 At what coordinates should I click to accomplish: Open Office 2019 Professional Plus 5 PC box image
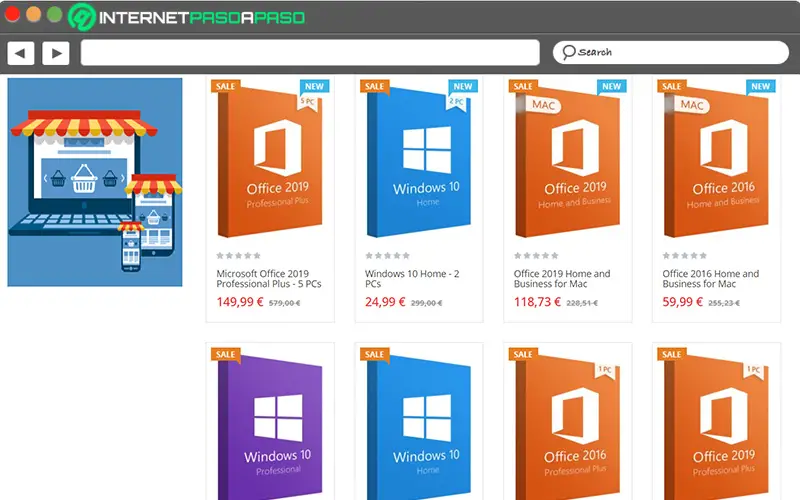point(270,162)
